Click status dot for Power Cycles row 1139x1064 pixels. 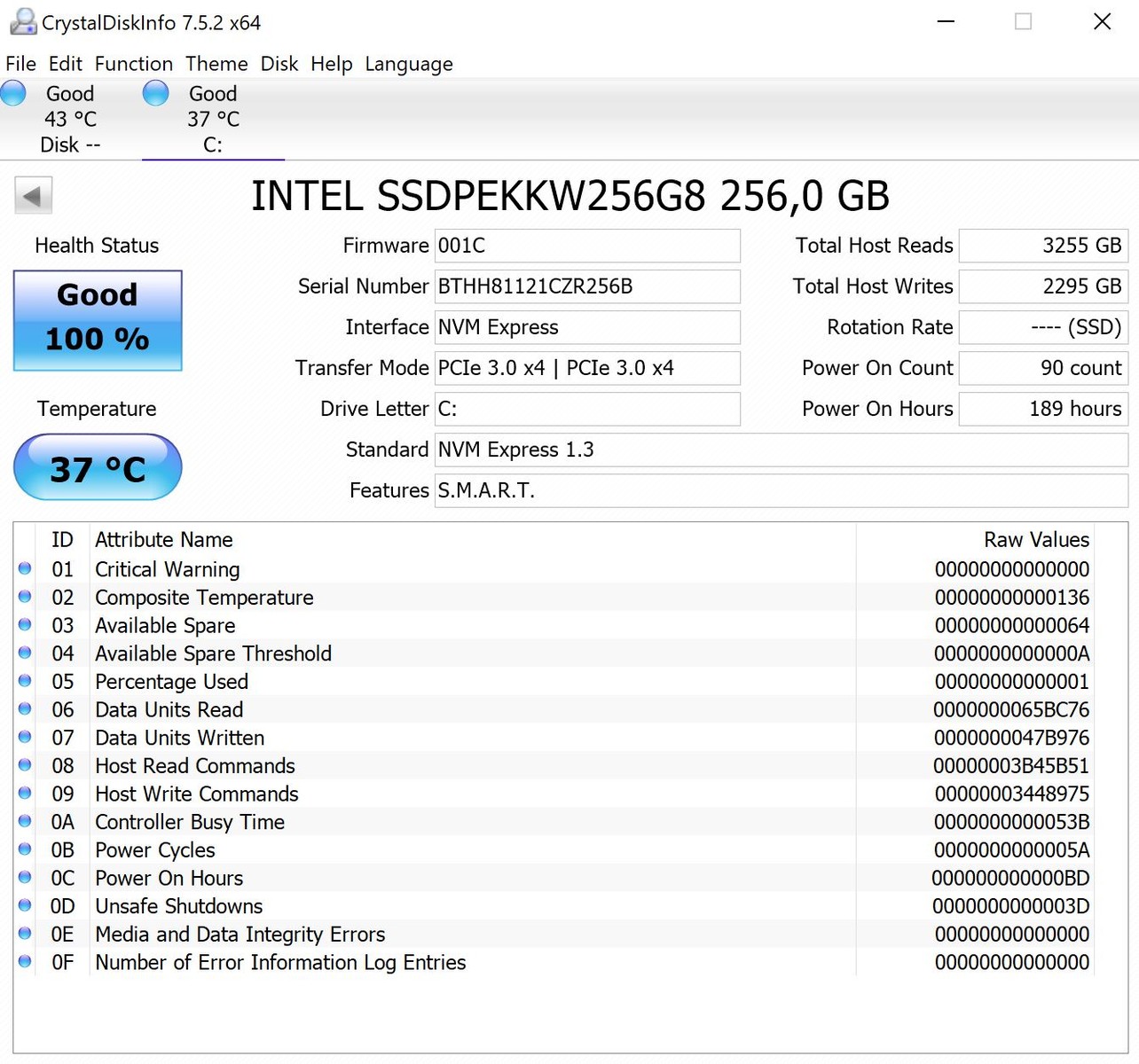(x=25, y=849)
